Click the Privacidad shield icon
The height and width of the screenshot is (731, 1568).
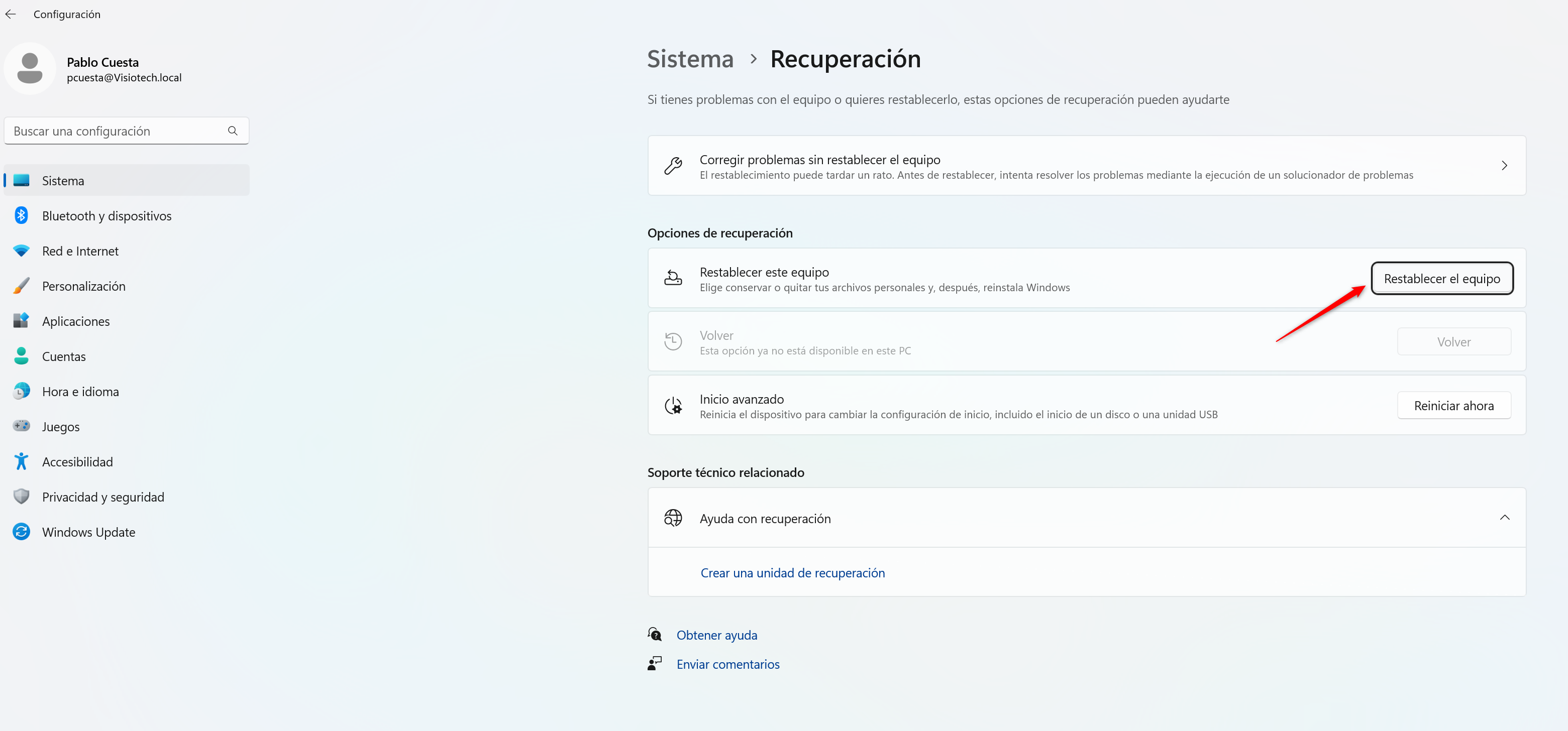tap(21, 496)
